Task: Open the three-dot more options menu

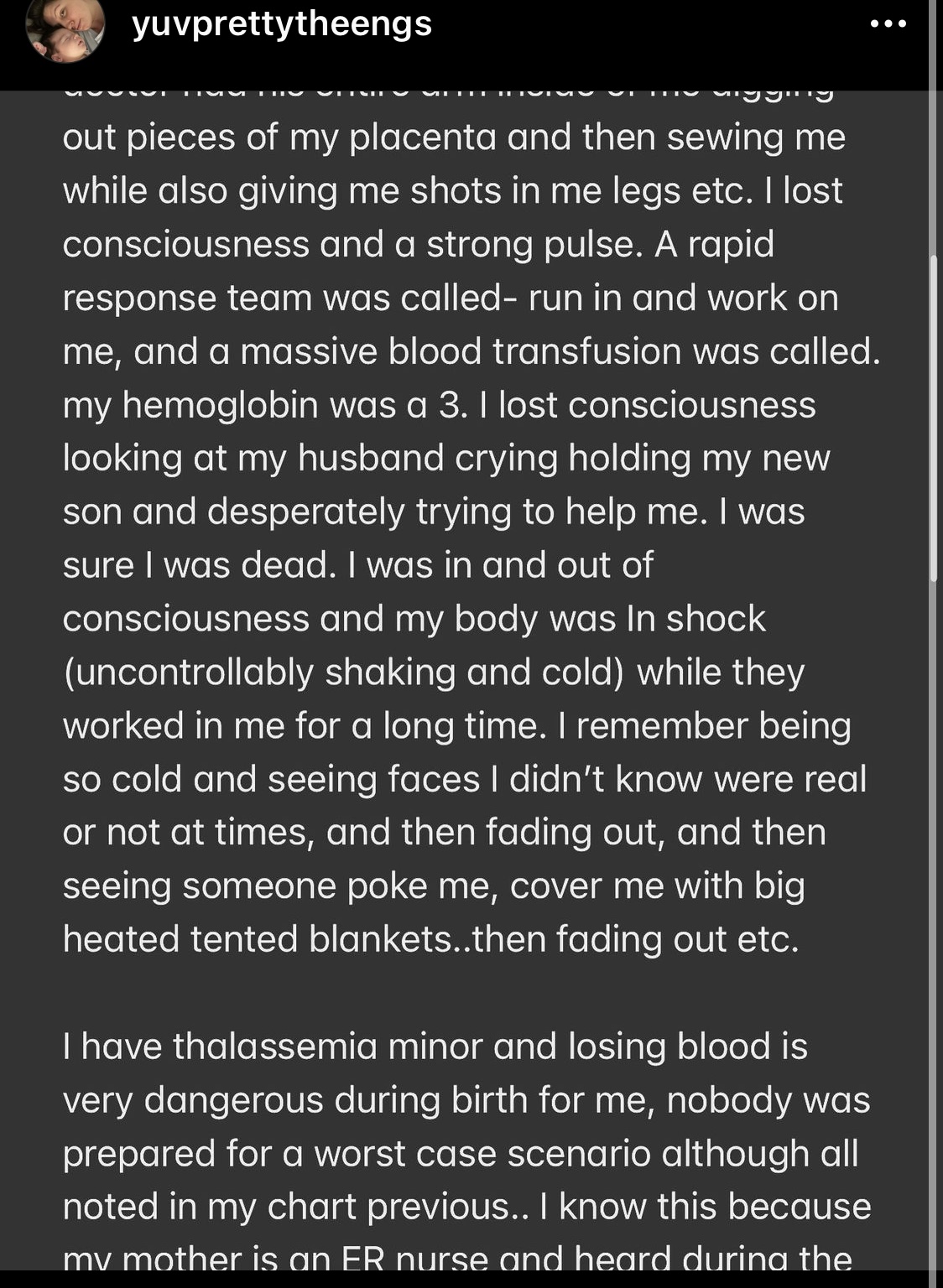Action: [888, 23]
